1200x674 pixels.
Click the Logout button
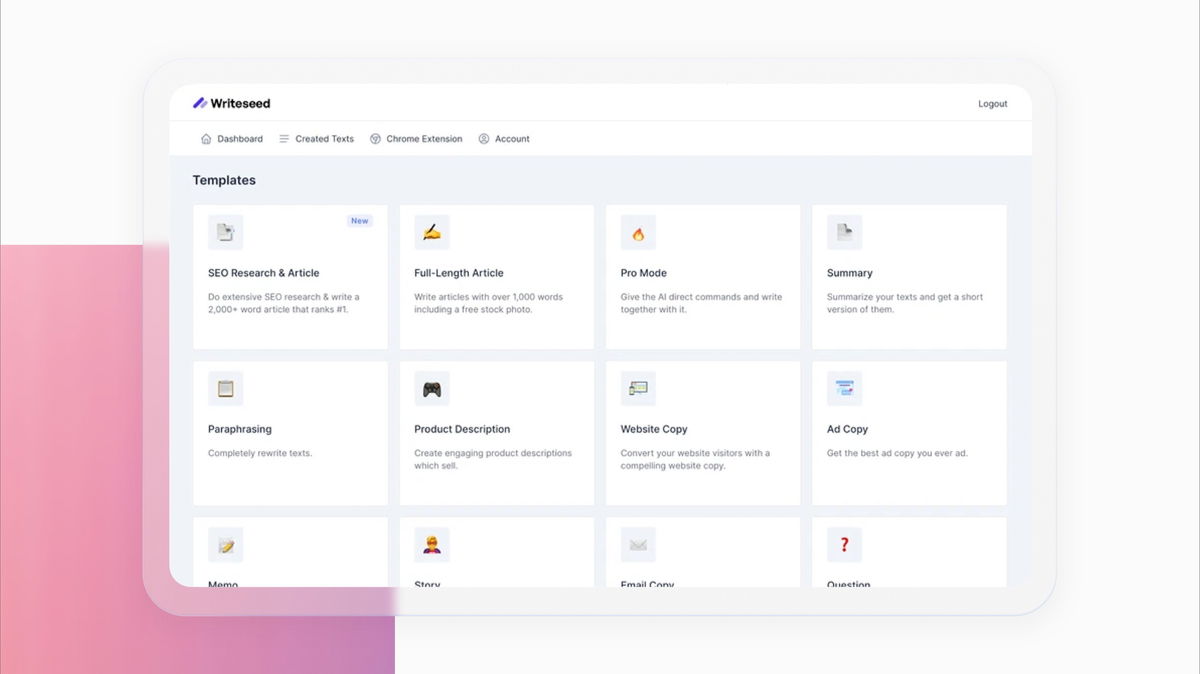coord(992,103)
